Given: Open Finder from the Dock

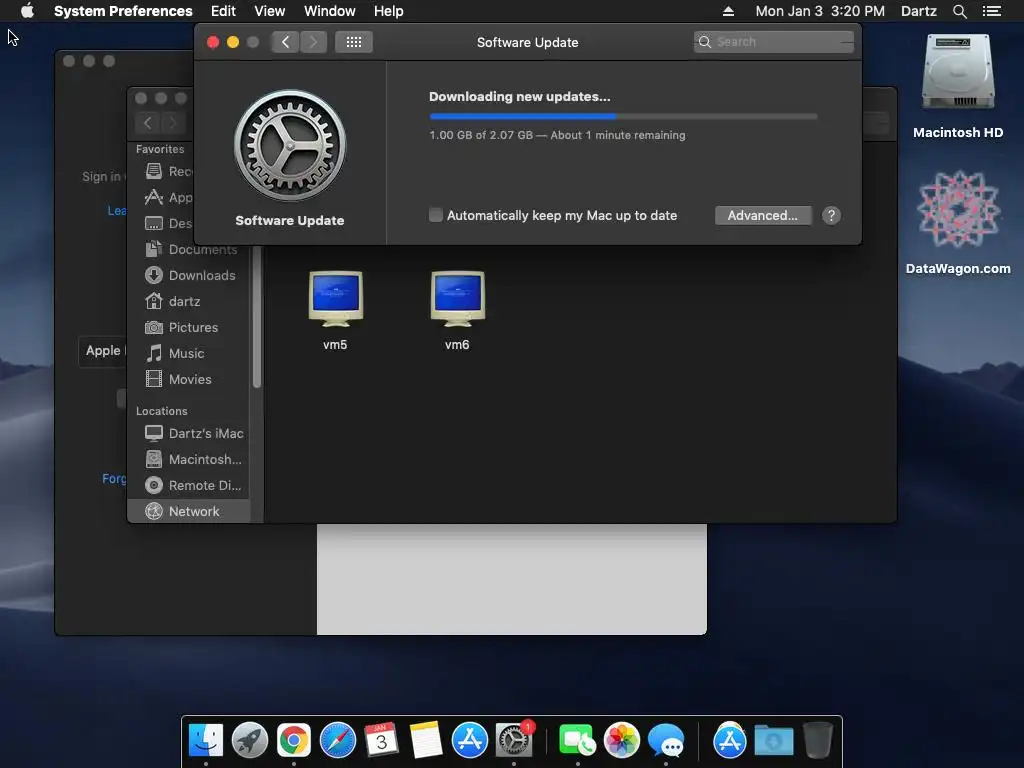Looking at the screenshot, I should pos(206,741).
